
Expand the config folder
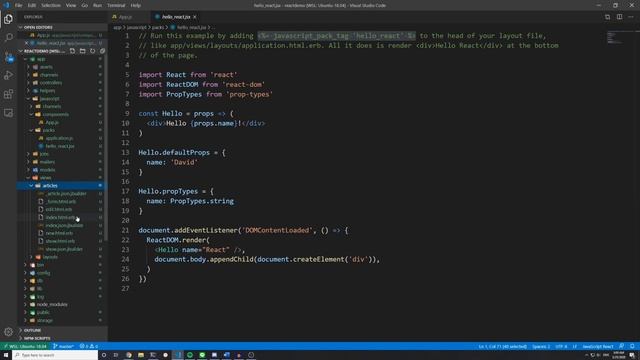point(26,273)
